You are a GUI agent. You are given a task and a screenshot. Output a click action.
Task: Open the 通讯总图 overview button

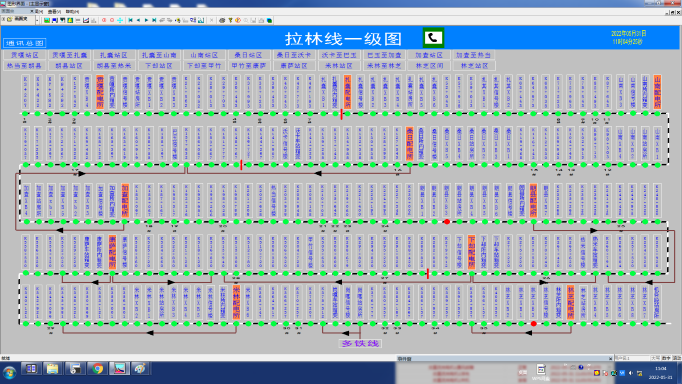tap(25, 43)
